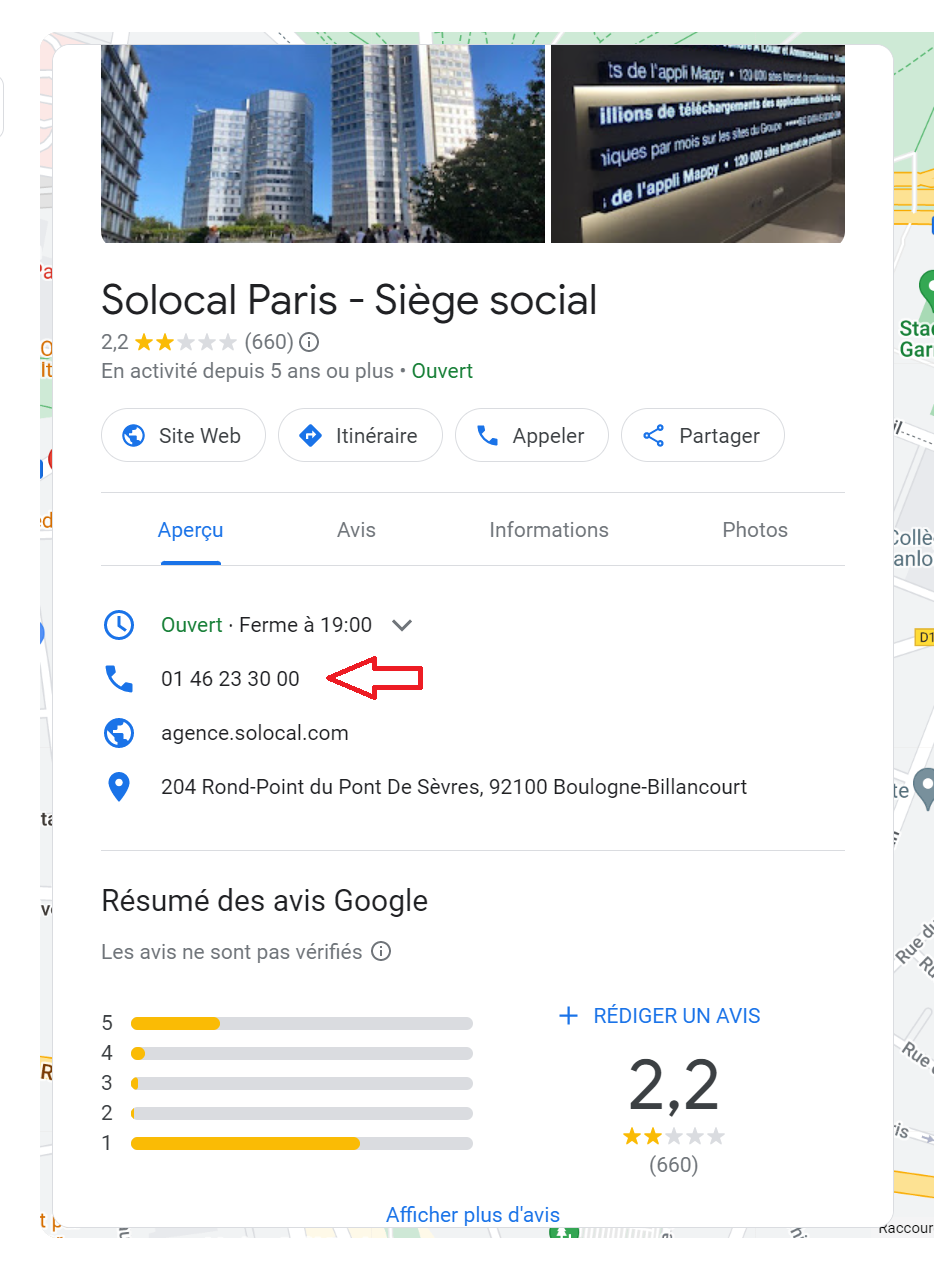Click the info icon next to the rating count
Screen dimensions: 934x1270
click(310, 342)
